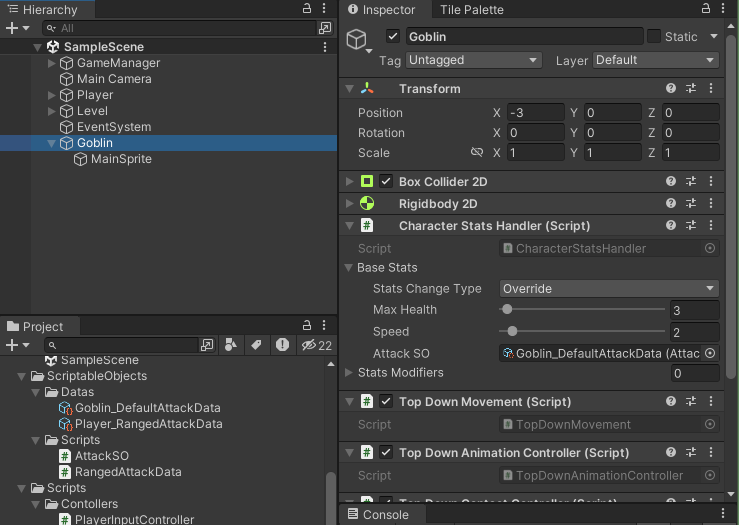Toggle the Scale constrain proportions link
Viewport: 739px width, 525px height.
click(476, 152)
